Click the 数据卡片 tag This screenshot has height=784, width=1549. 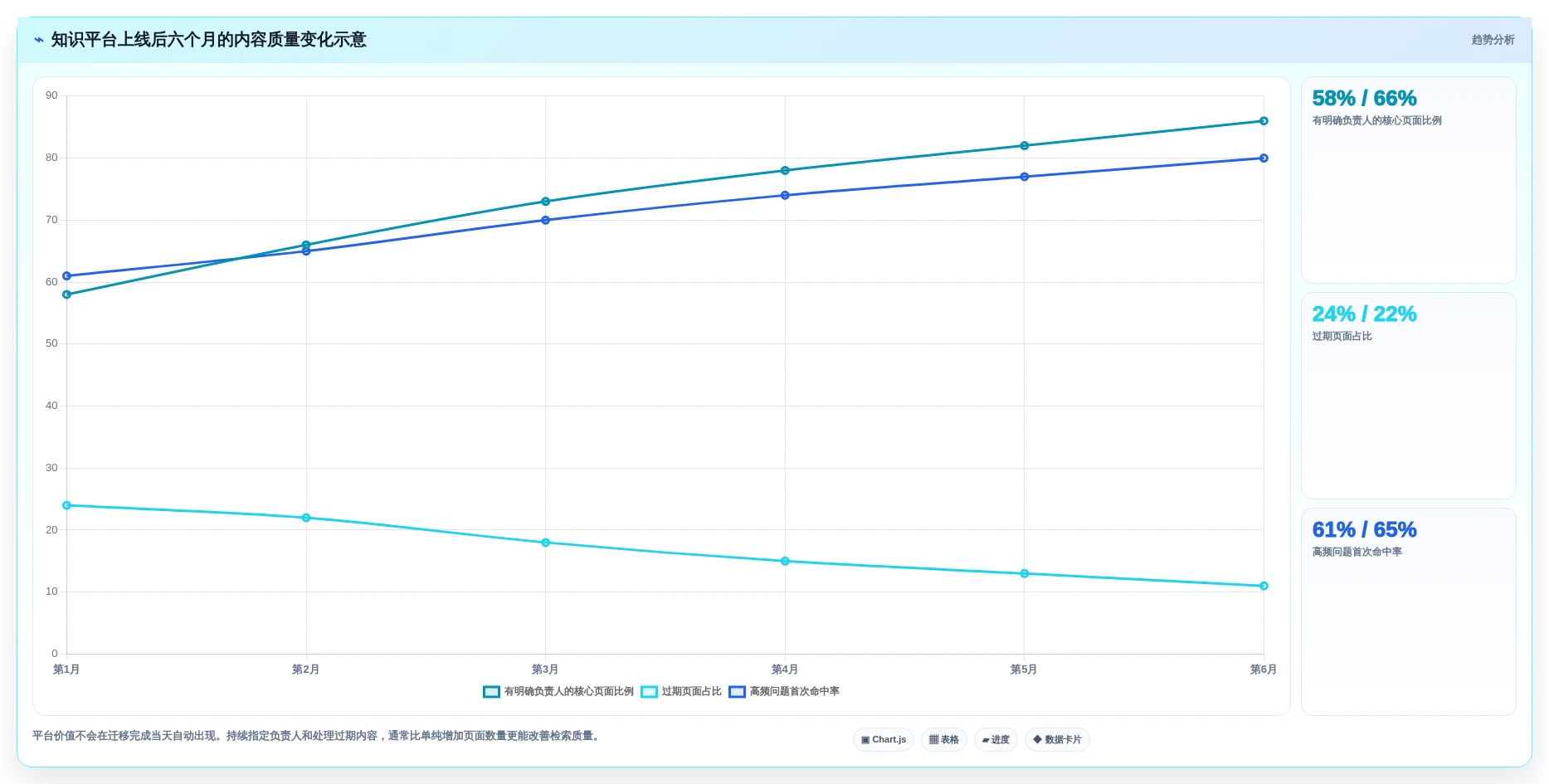pyautogui.click(x=1057, y=740)
